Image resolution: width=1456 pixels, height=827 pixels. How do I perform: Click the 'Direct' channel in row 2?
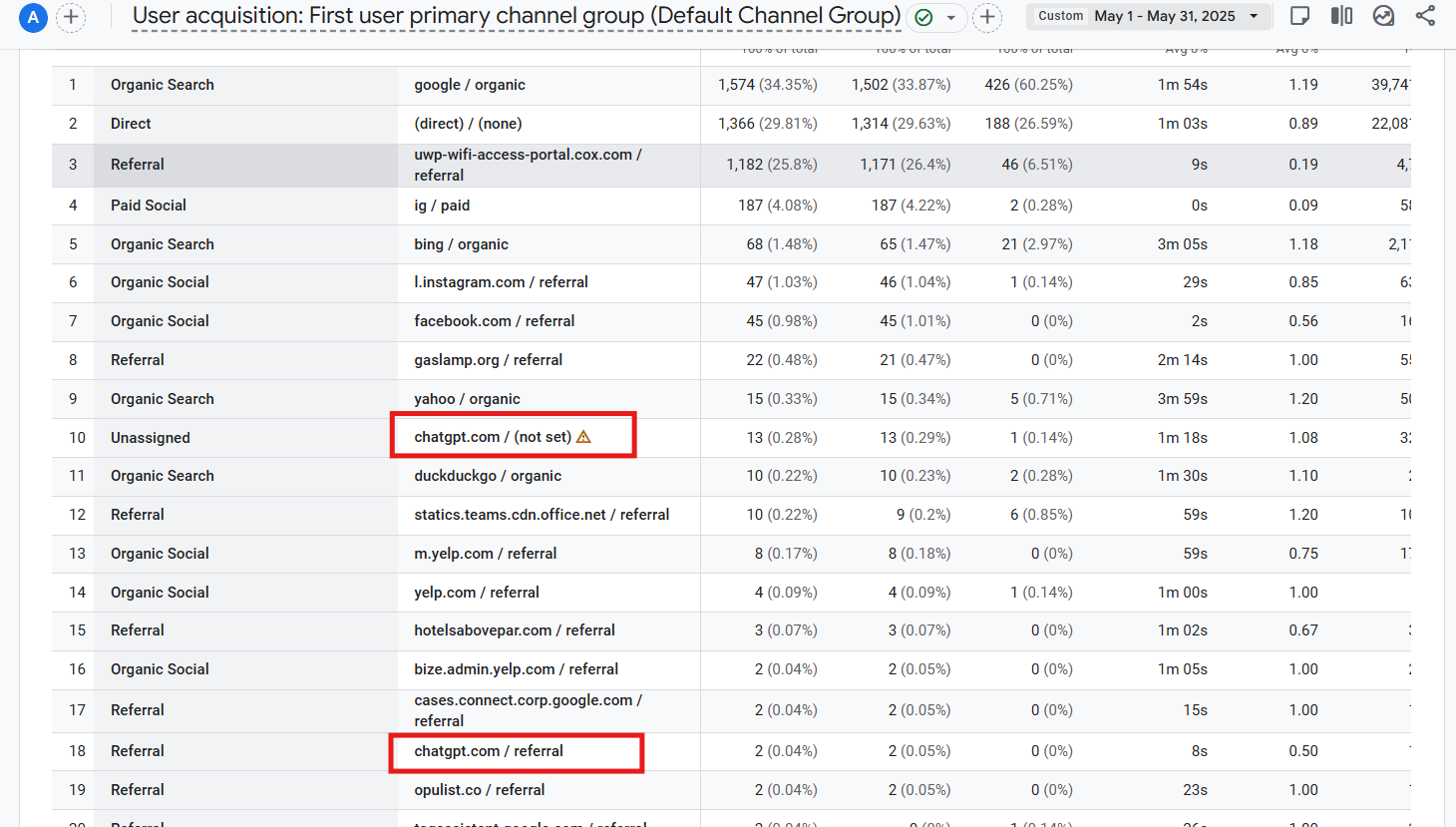[131, 124]
